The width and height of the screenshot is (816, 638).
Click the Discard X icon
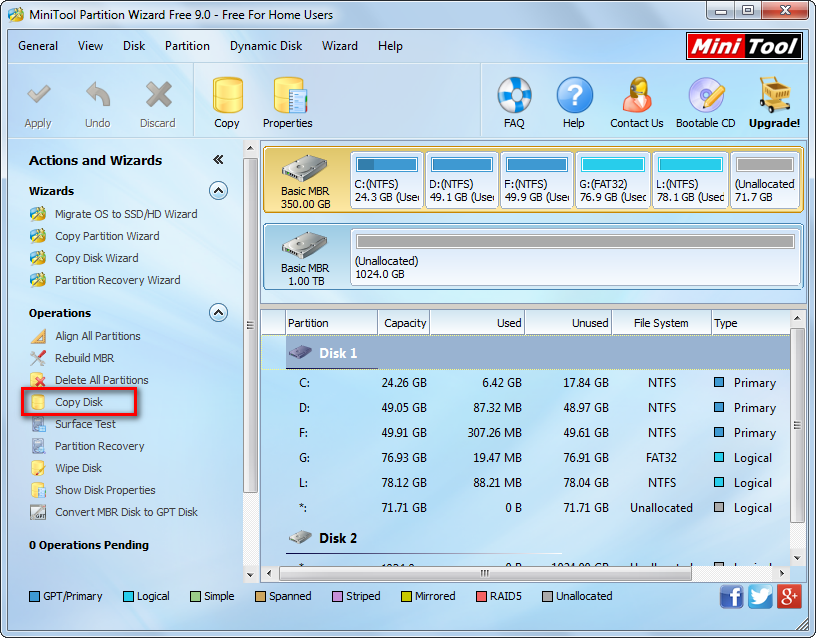(158, 95)
